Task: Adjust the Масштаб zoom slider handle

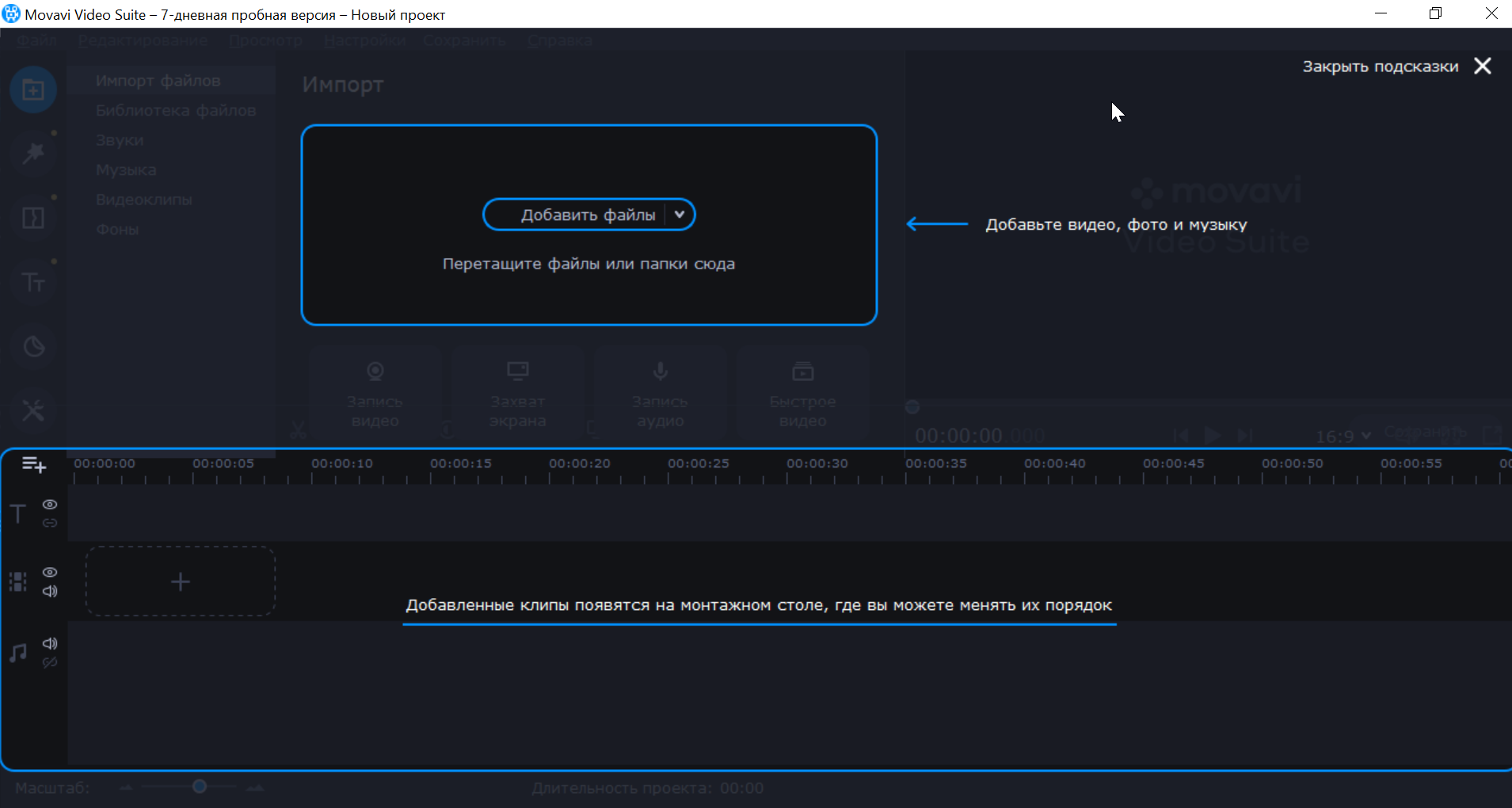Action: [200, 787]
